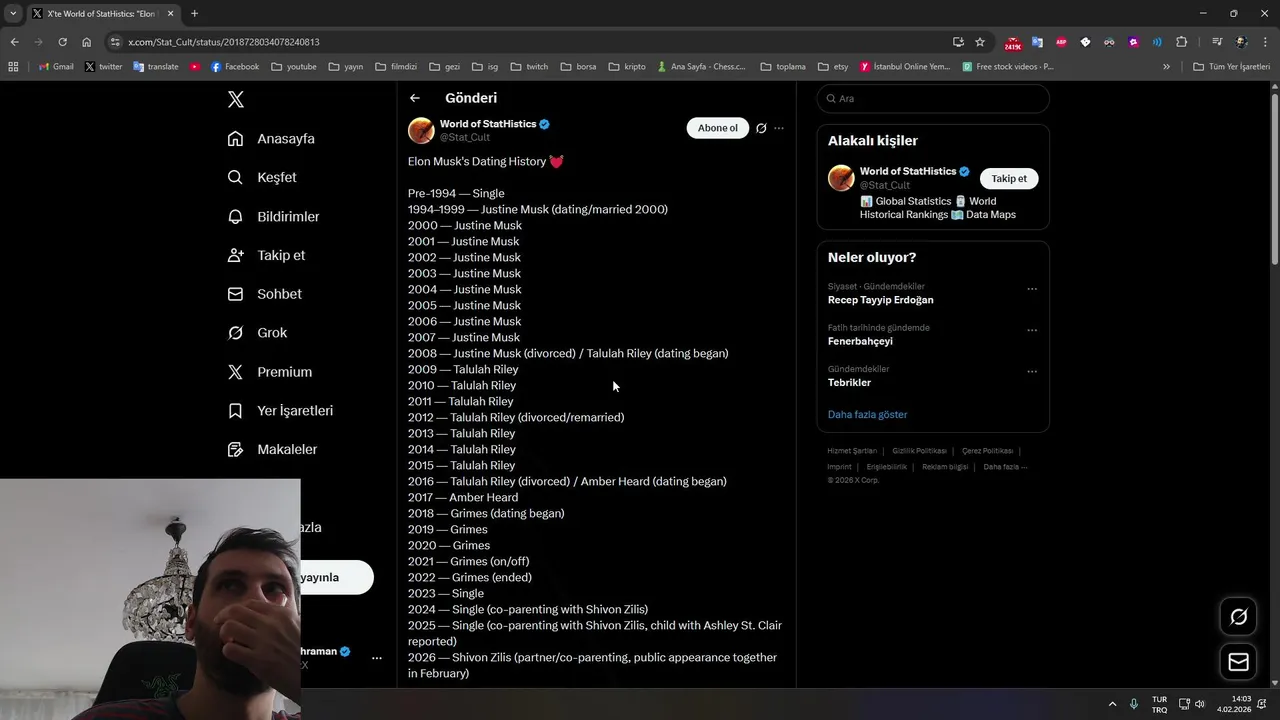Open site information icon in address bar
1280x720 pixels.
[115, 42]
